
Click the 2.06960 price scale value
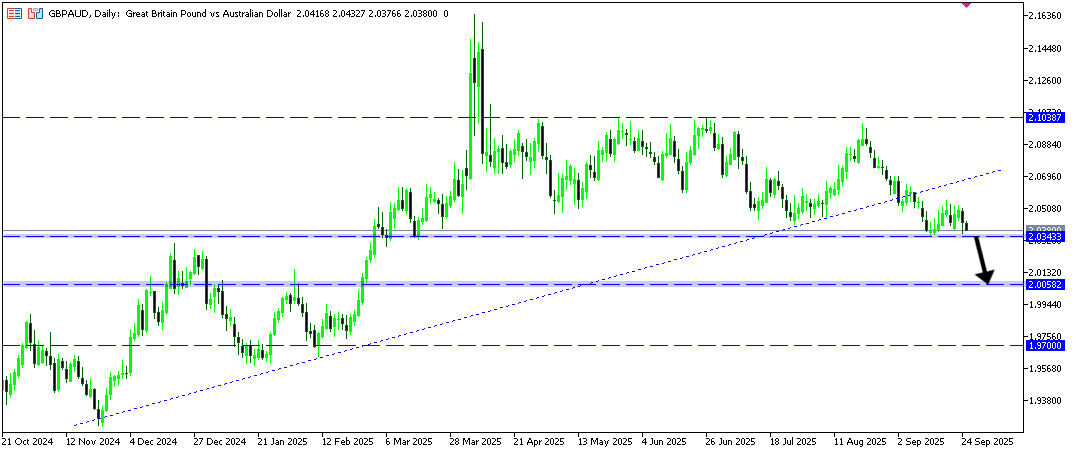tap(1044, 176)
